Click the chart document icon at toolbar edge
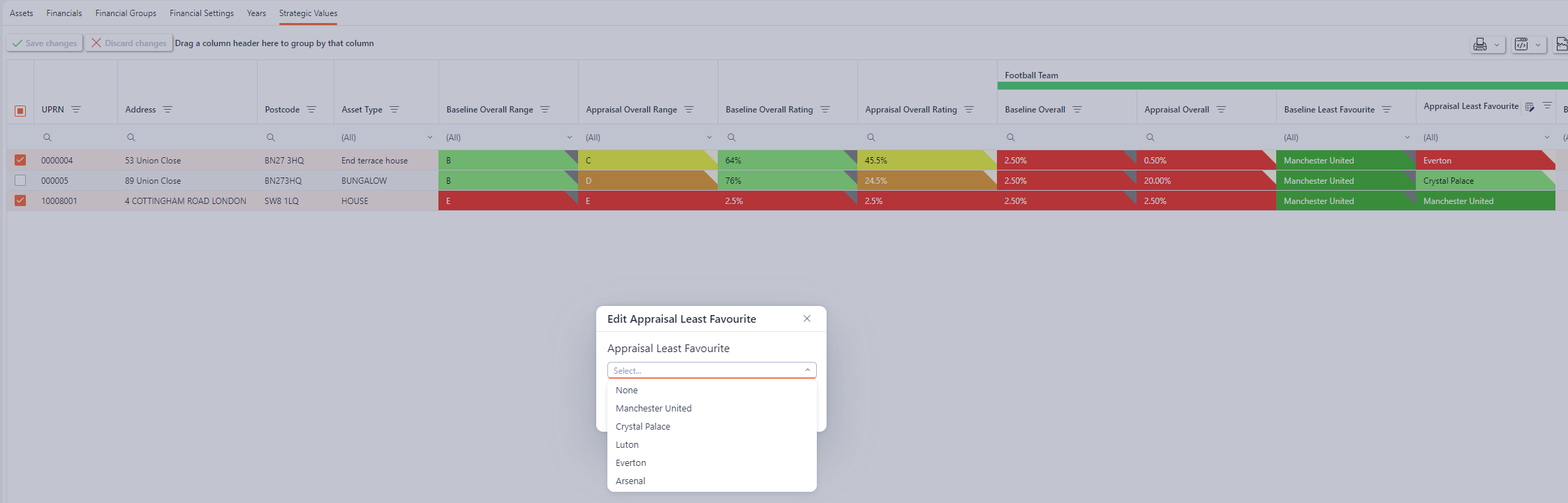1568x503 pixels. click(1562, 44)
